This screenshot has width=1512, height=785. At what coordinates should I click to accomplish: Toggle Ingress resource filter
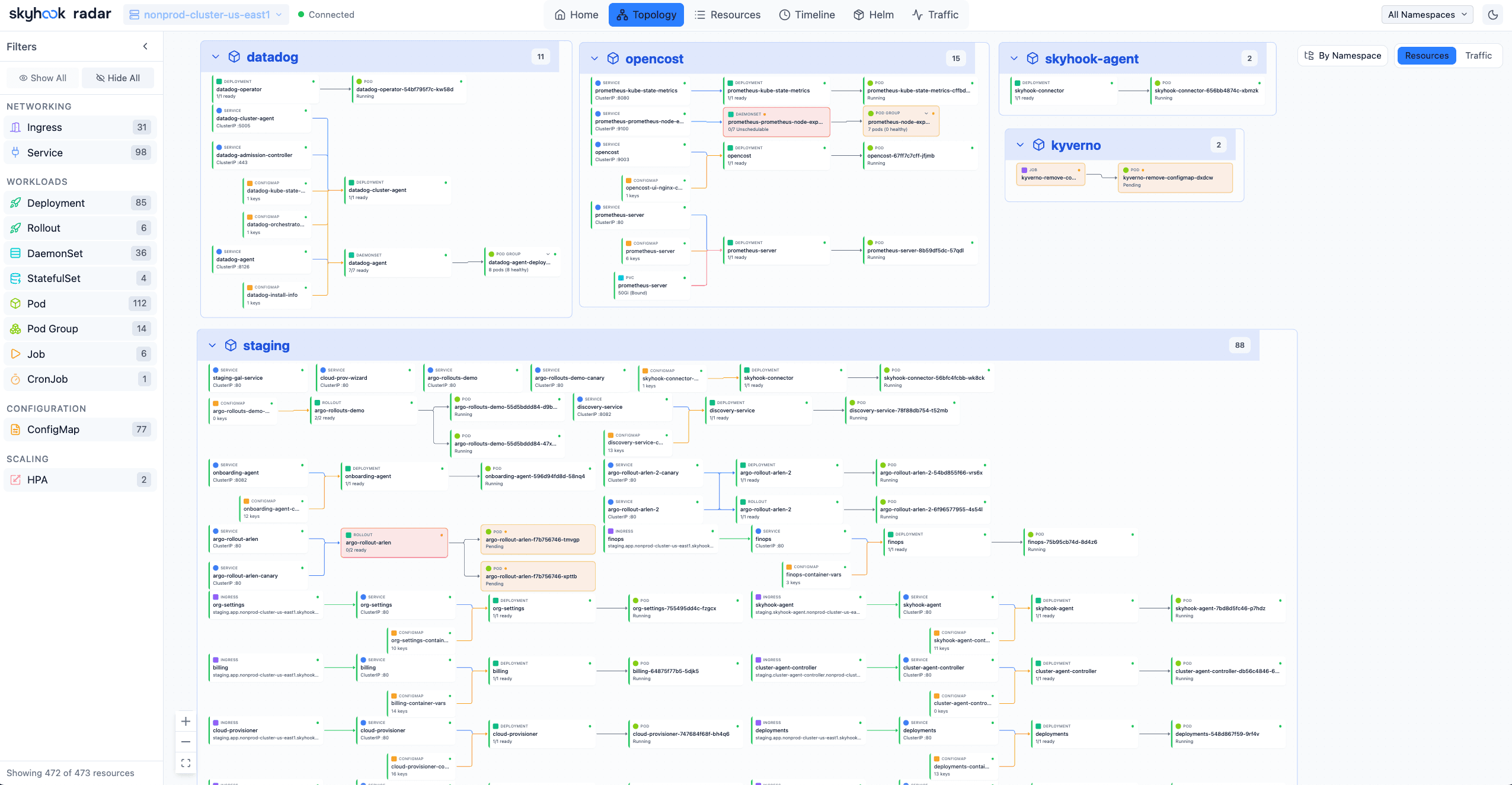coord(80,127)
